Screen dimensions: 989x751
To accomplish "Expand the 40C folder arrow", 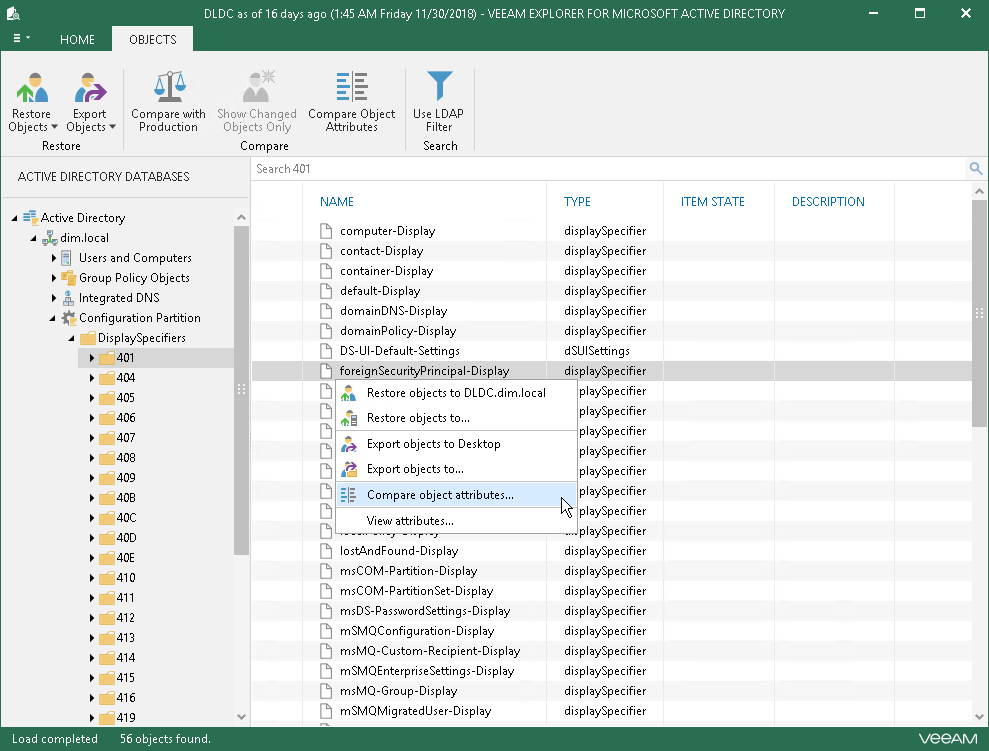I will 91,518.
